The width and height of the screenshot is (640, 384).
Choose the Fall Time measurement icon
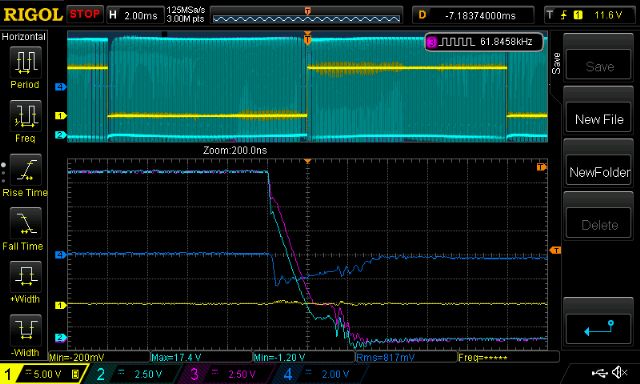[x=25, y=224]
